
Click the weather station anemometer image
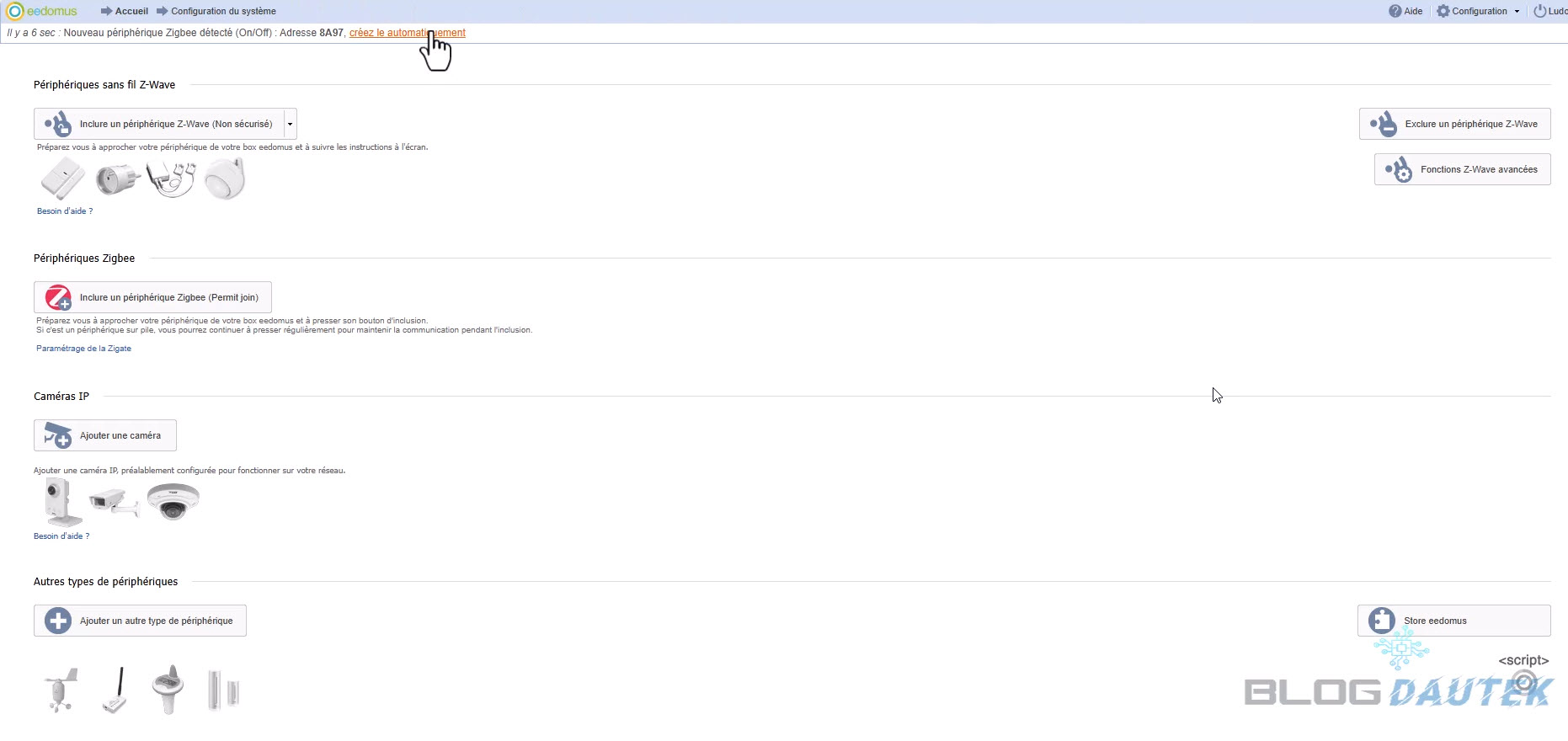61,690
